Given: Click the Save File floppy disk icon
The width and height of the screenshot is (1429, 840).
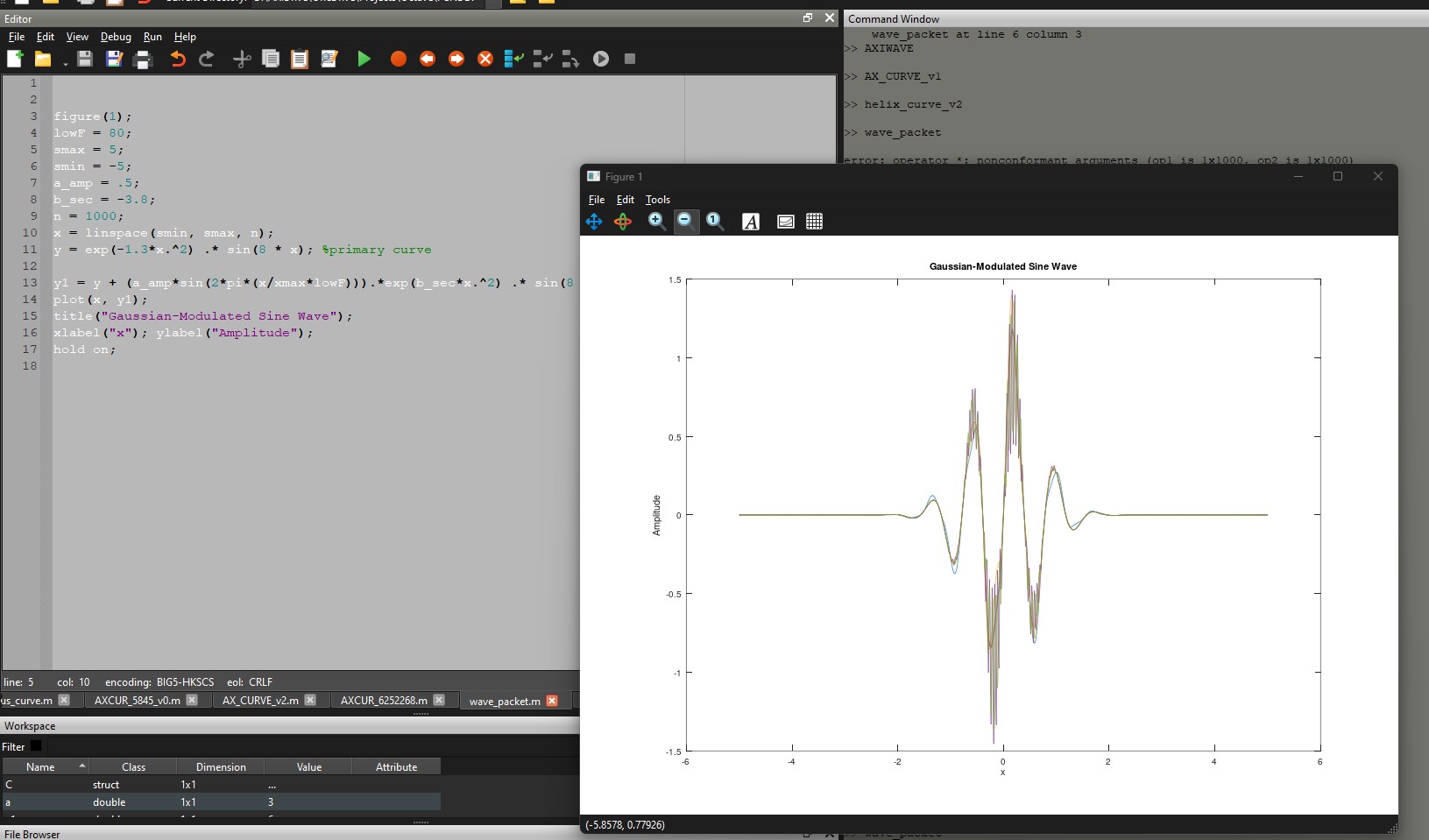Looking at the screenshot, I should 85,59.
